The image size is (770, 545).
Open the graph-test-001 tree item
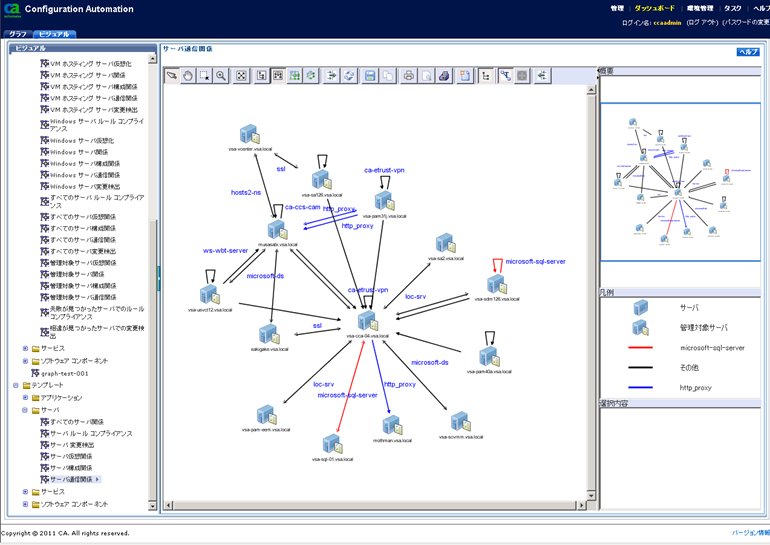[x=64, y=374]
